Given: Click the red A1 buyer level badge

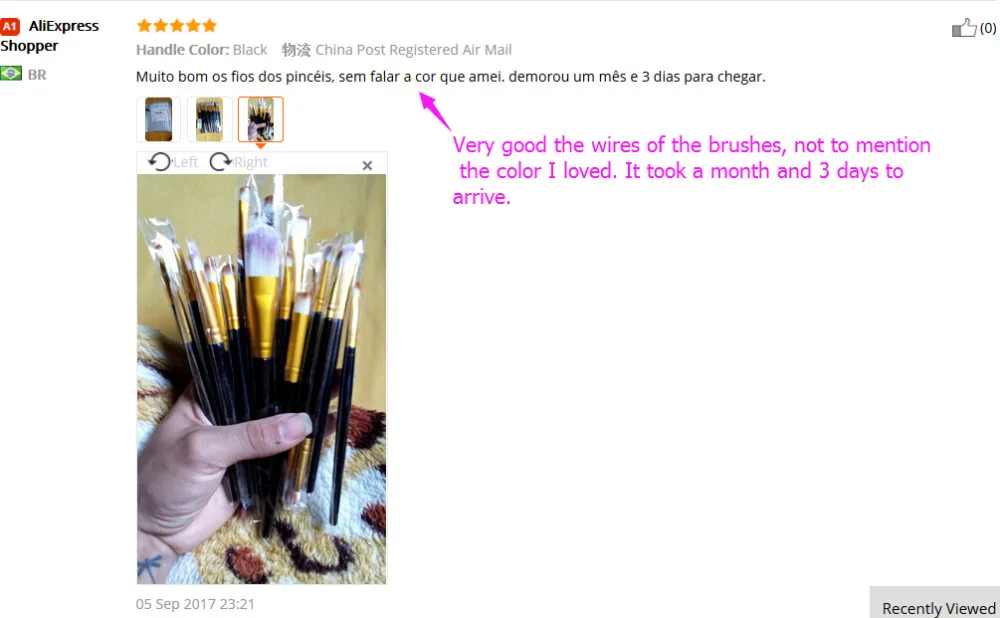Looking at the screenshot, I should (10, 26).
